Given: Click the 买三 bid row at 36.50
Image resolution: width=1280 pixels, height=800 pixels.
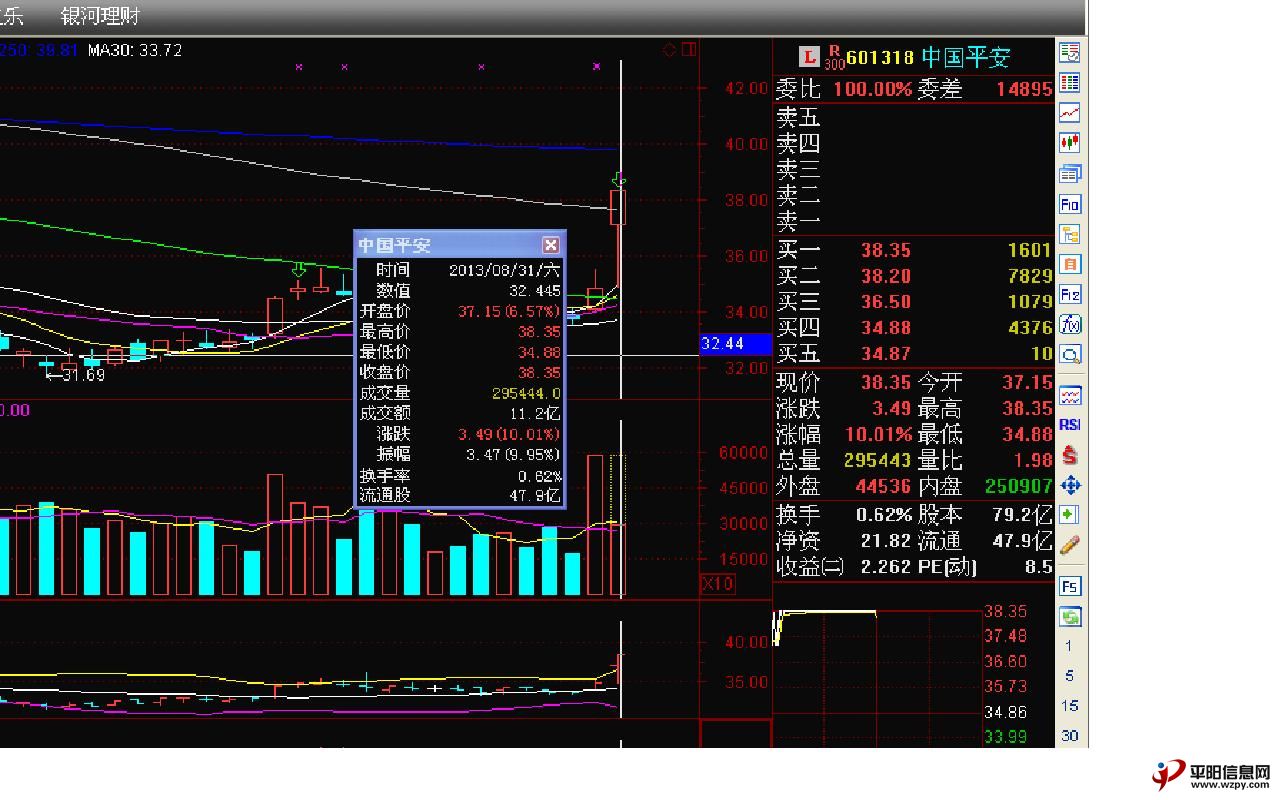Looking at the screenshot, I should tap(914, 302).
